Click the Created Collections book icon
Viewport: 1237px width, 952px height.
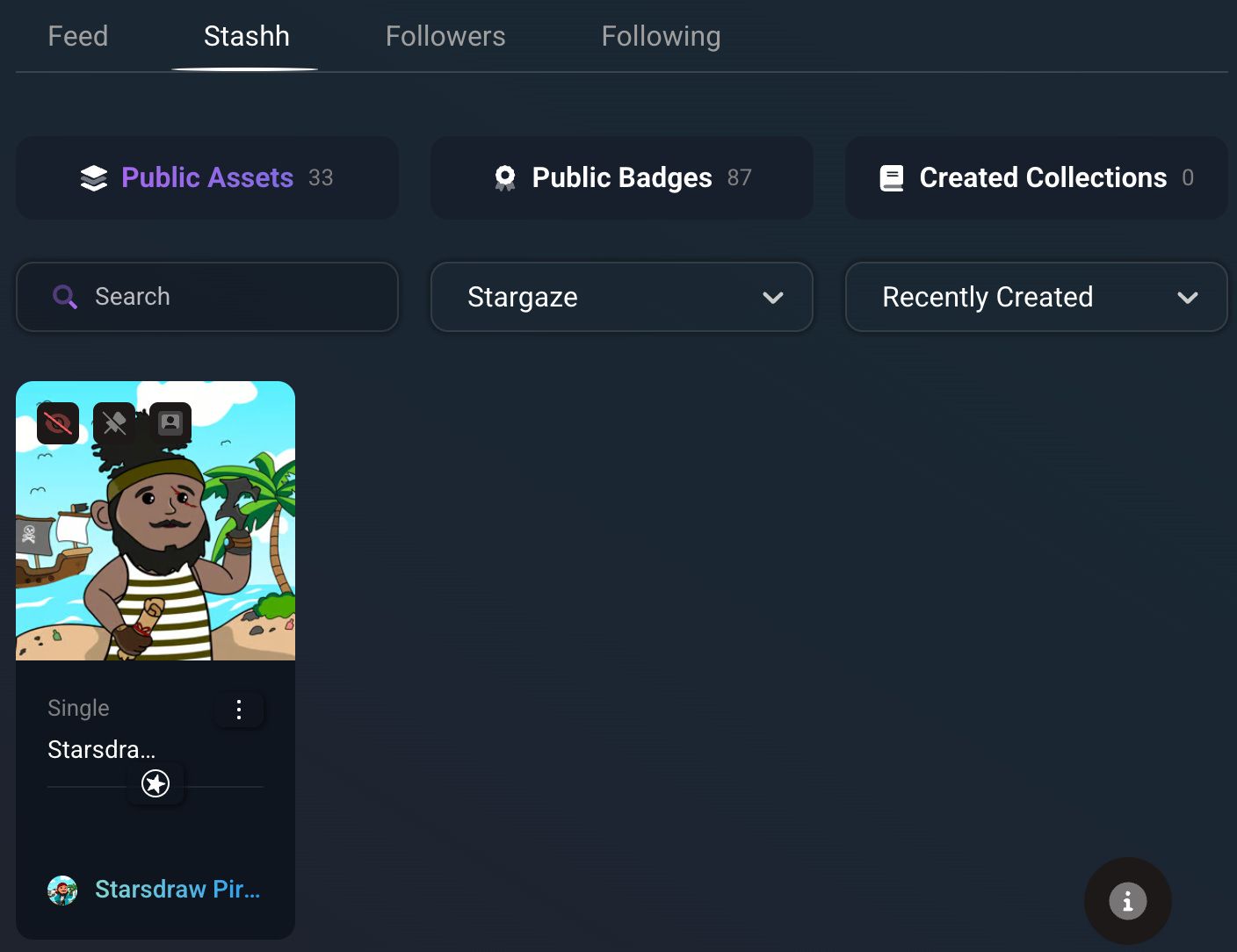tap(892, 178)
